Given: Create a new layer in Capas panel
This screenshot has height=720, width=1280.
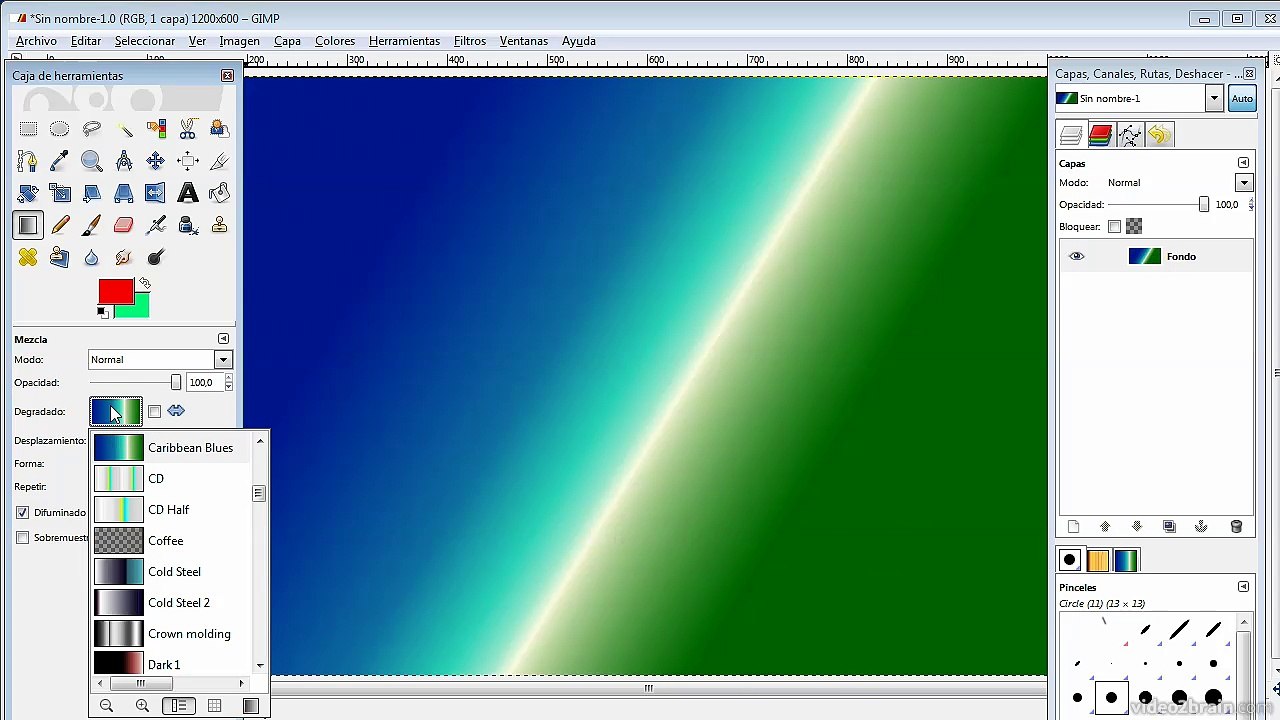Looking at the screenshot, I should coord(1073,527).
